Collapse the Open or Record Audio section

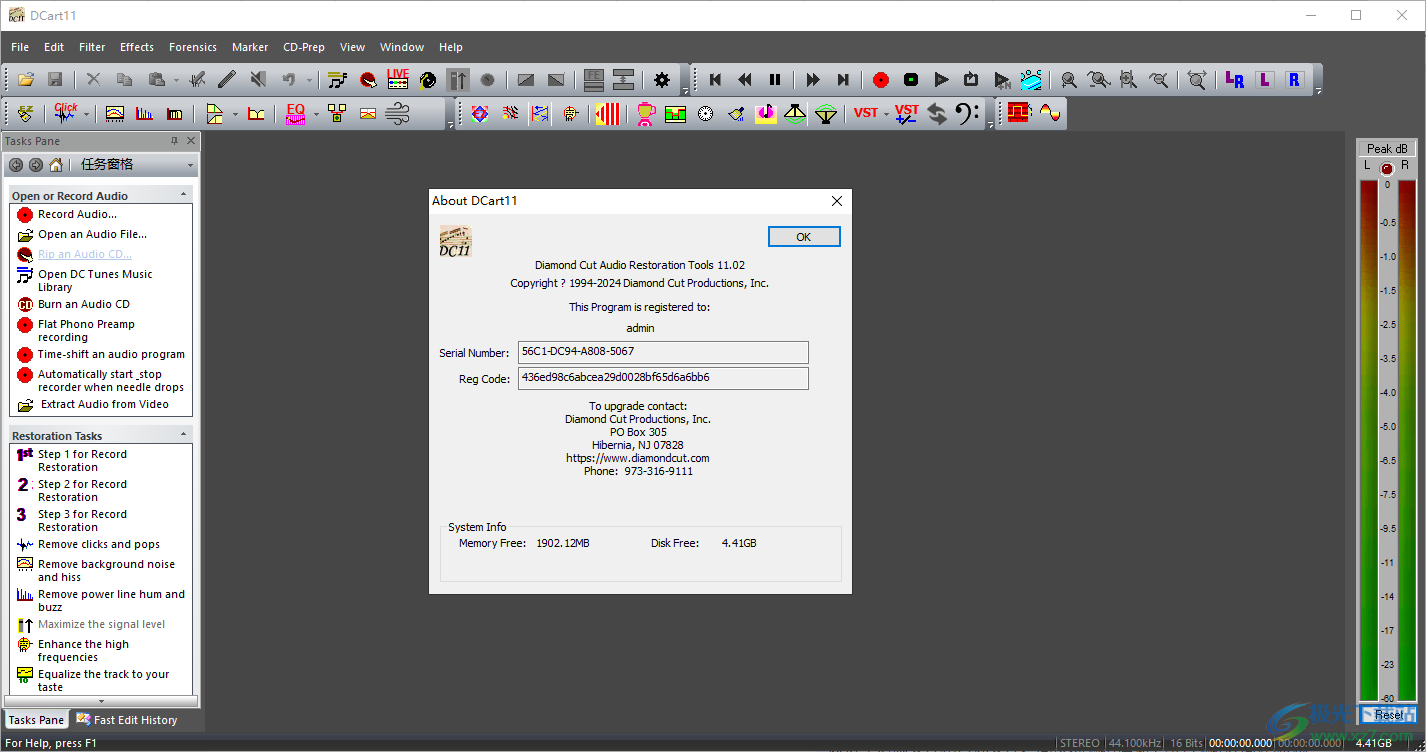point(183,195)
